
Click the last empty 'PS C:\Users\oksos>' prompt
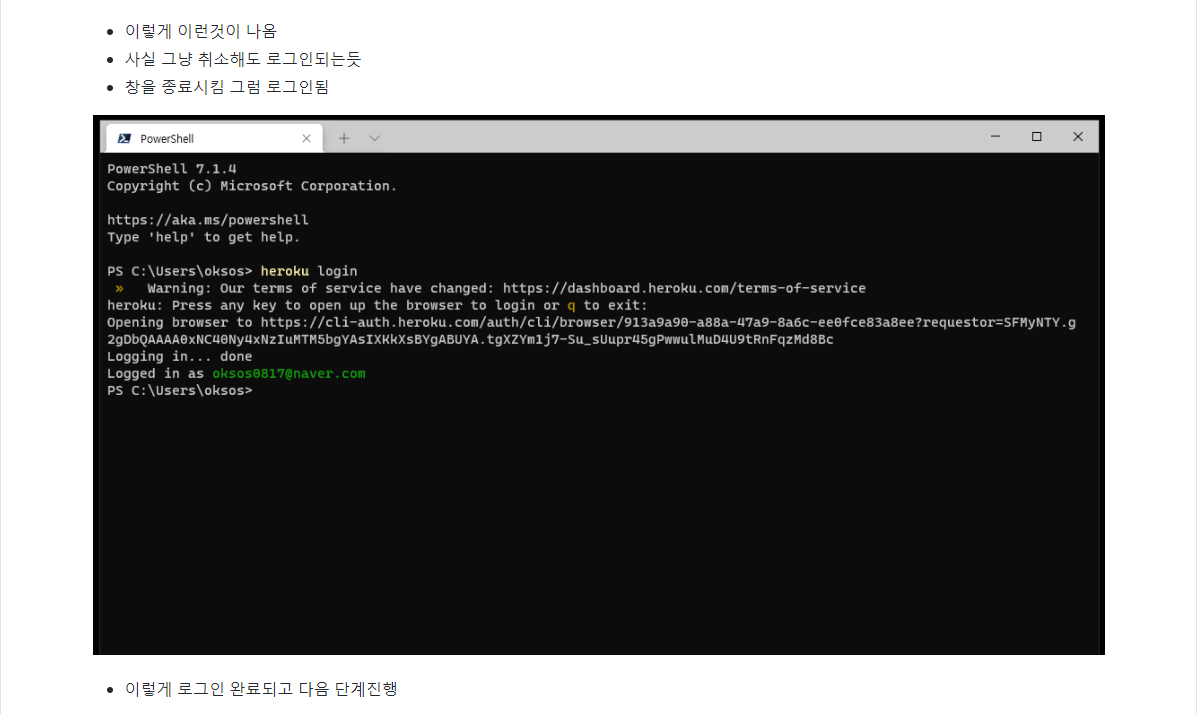(179, 390)
